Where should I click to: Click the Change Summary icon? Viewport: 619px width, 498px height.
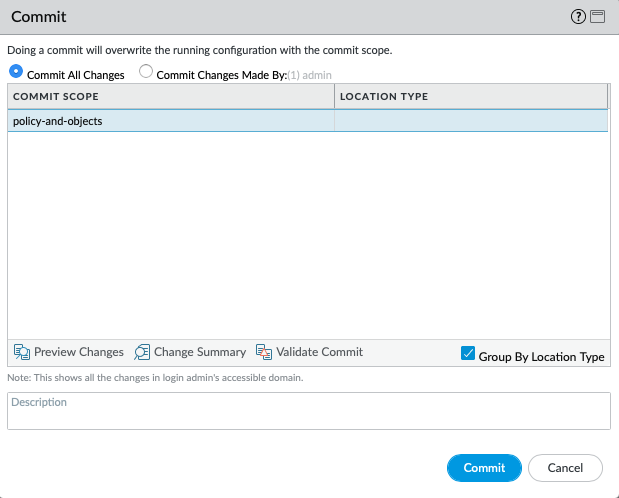142,352
